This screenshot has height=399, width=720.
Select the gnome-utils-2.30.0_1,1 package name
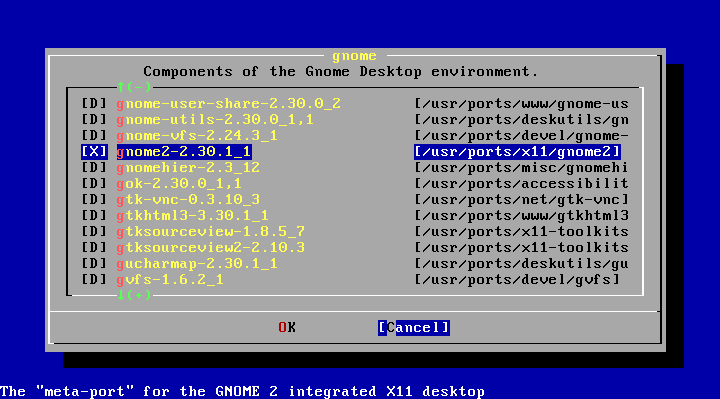click(215, 120)
